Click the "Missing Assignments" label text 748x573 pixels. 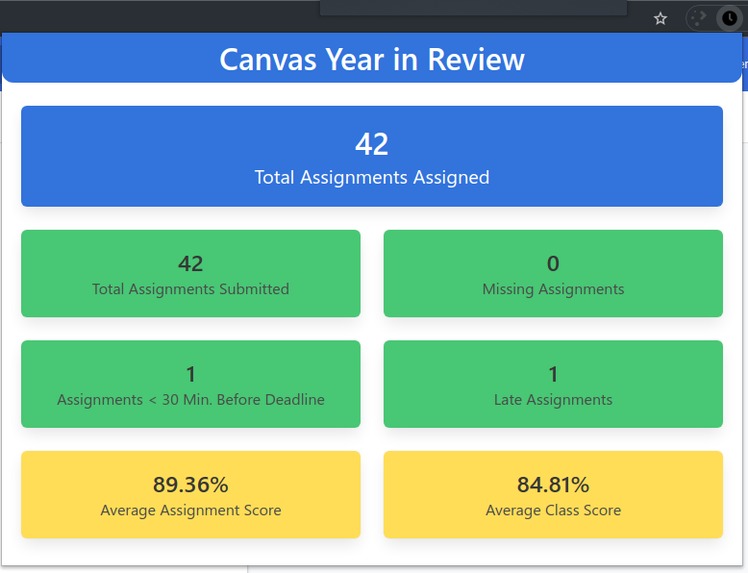click(553, 289)
